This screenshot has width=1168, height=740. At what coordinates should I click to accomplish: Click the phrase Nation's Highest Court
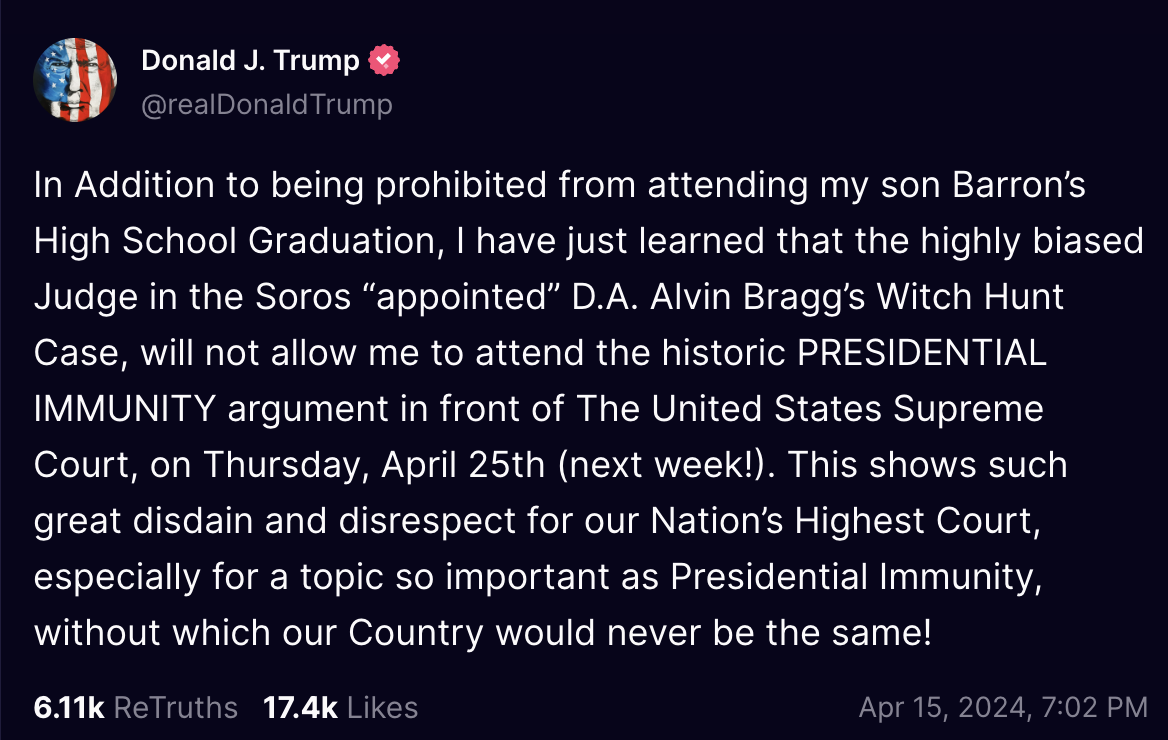tap(845, 520)
